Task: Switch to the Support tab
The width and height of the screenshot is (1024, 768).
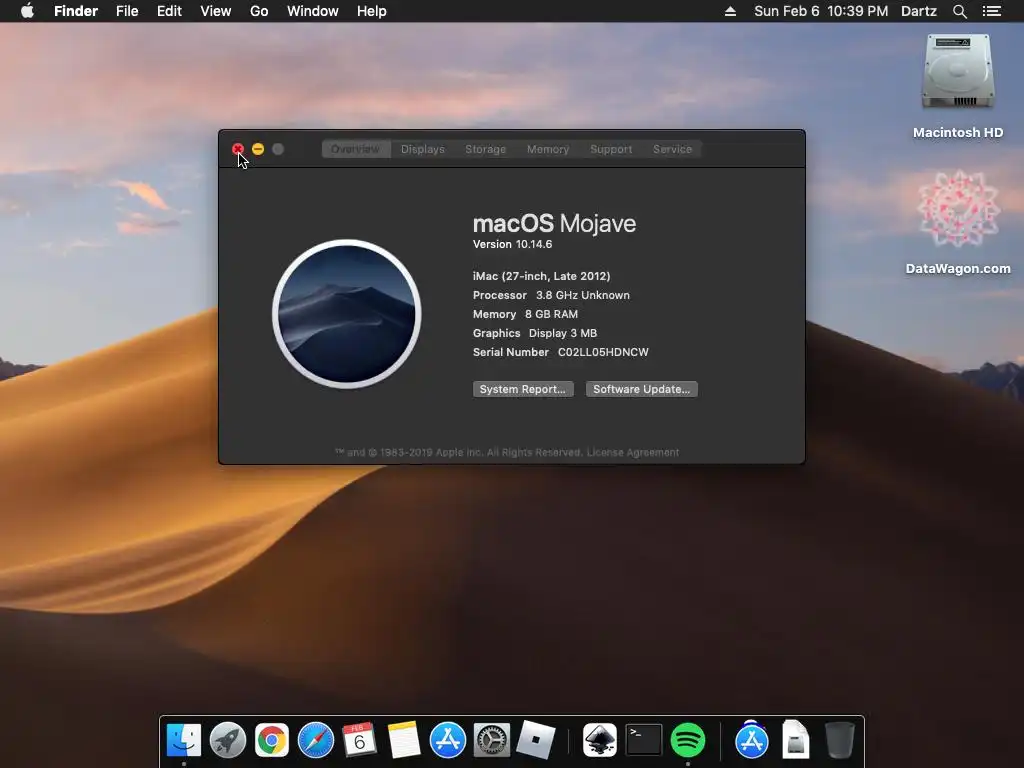Action: [611, 149]
